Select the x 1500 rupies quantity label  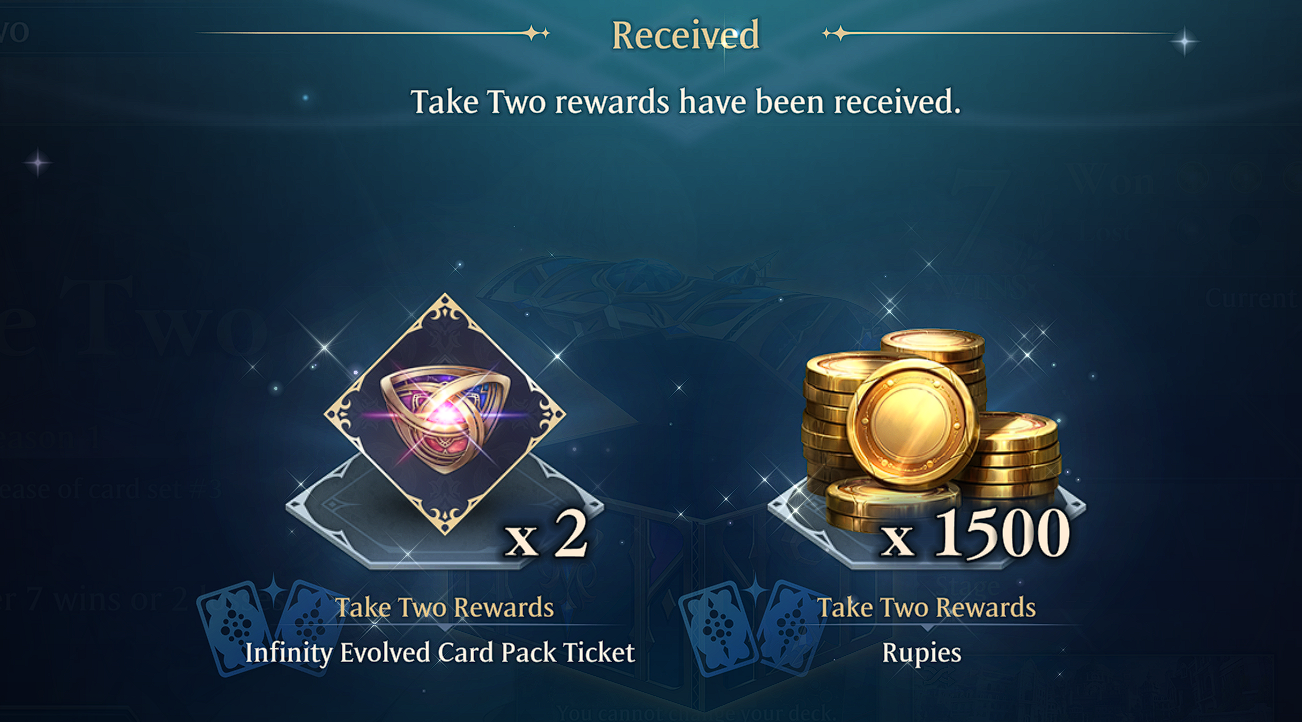pyautogui.click(x=976, y=534)
